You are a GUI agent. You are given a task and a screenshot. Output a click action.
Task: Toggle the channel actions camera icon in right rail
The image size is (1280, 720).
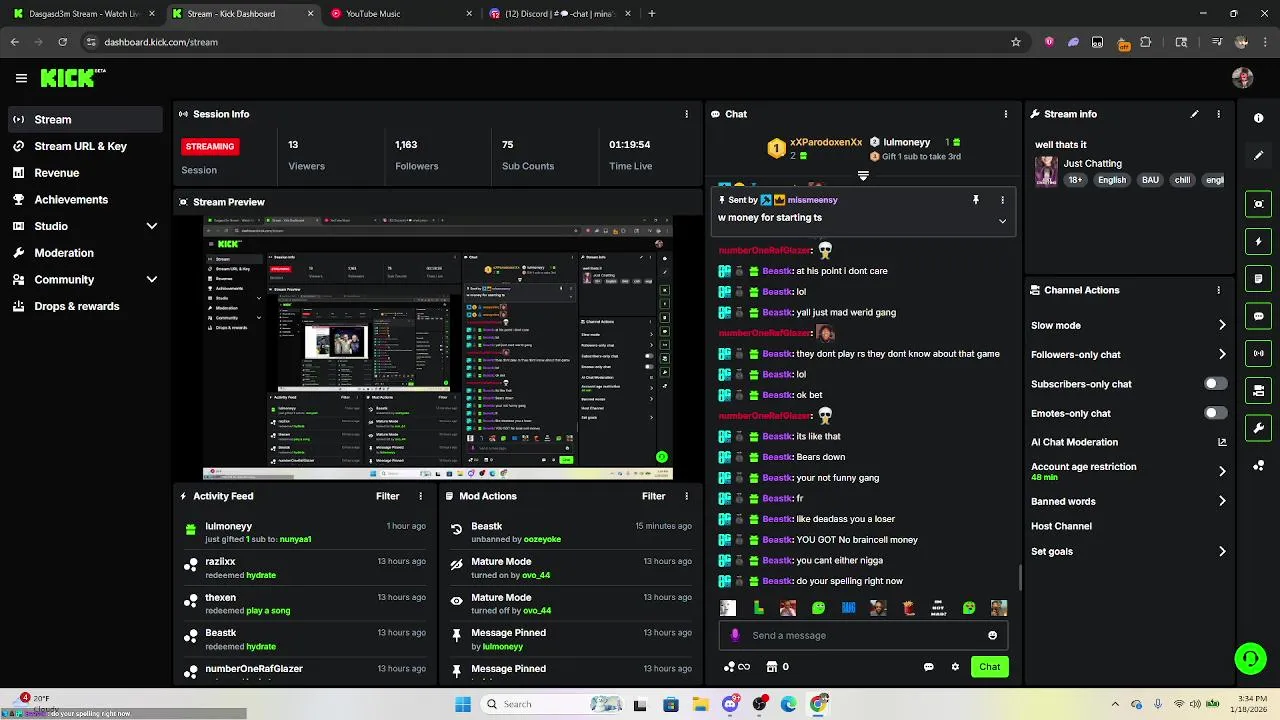pyautogui.click(x=1258, y=390)
